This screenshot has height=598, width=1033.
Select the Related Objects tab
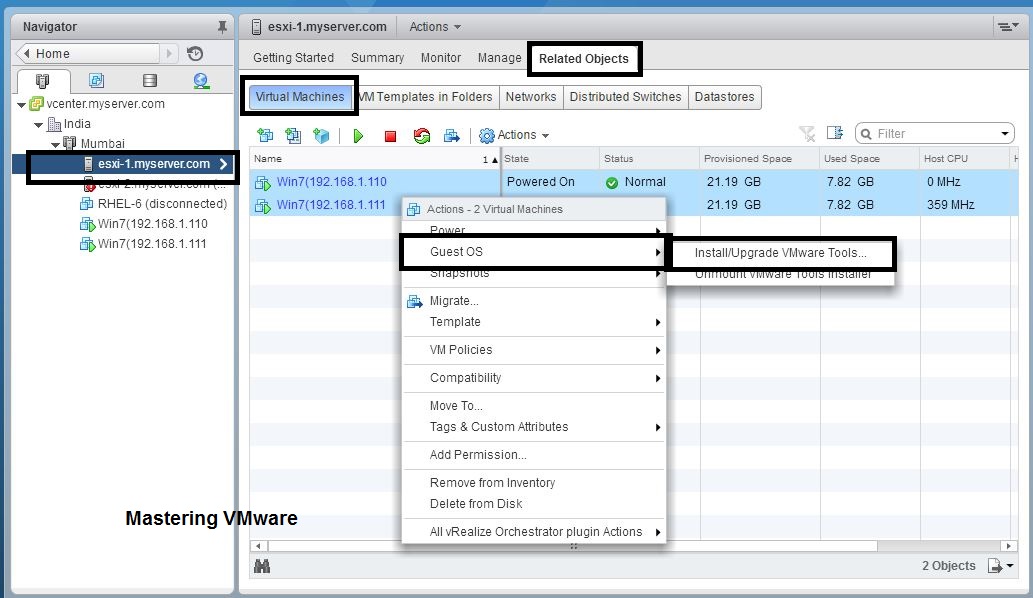click(x=584, y=59)
